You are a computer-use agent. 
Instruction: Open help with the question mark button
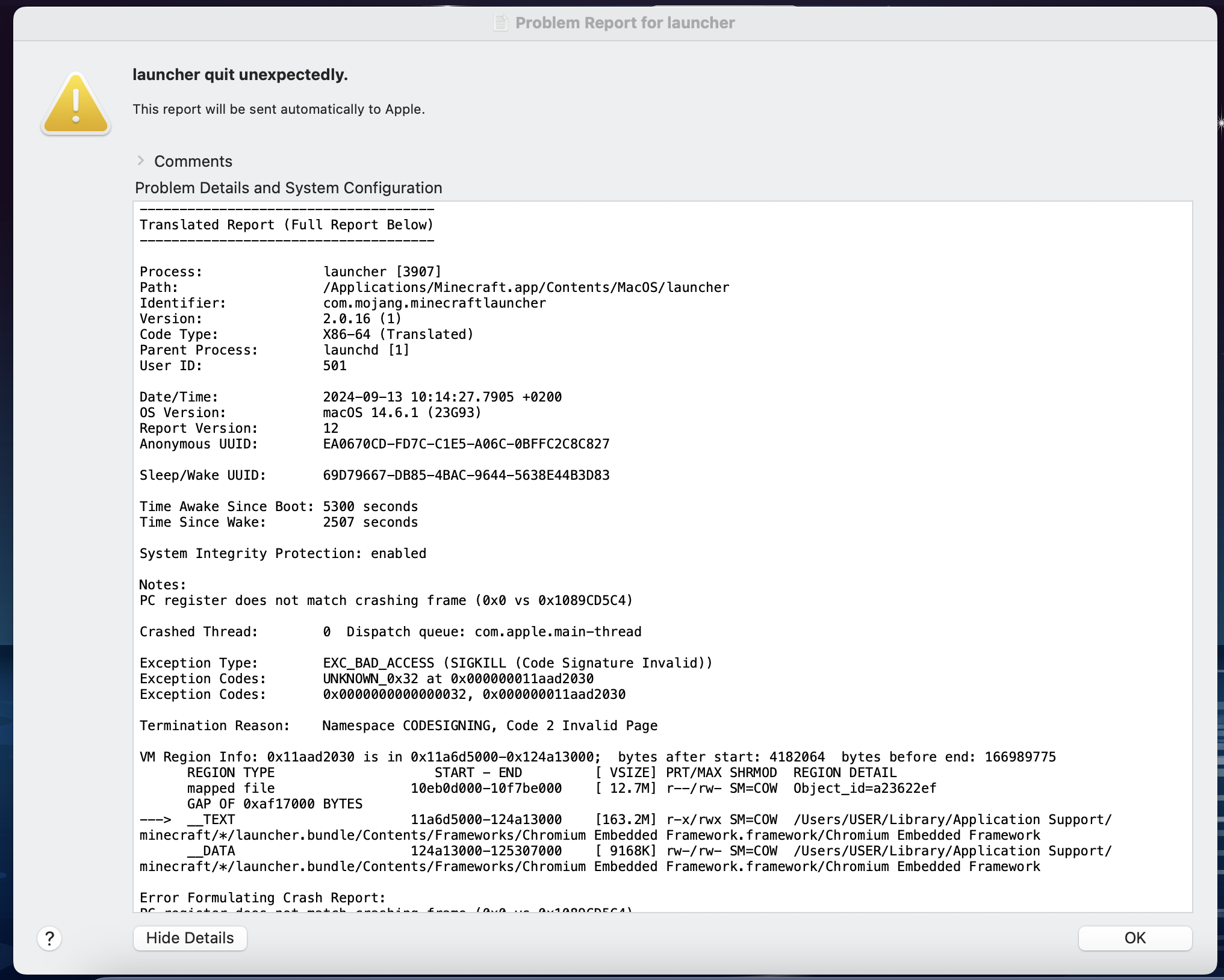49,938
